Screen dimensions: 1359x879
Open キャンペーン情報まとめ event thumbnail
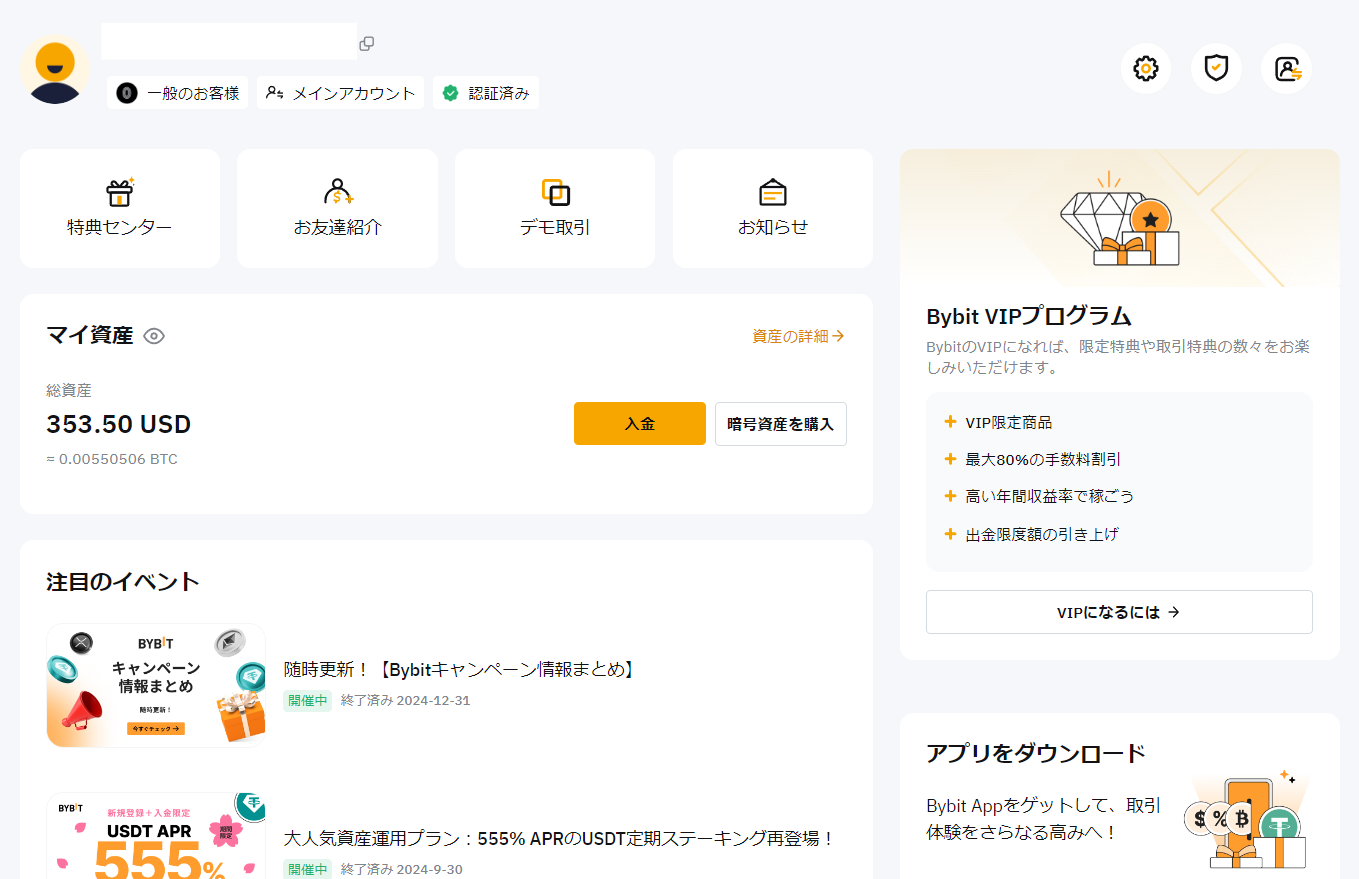pyautogui.click(x=156, y=685)
